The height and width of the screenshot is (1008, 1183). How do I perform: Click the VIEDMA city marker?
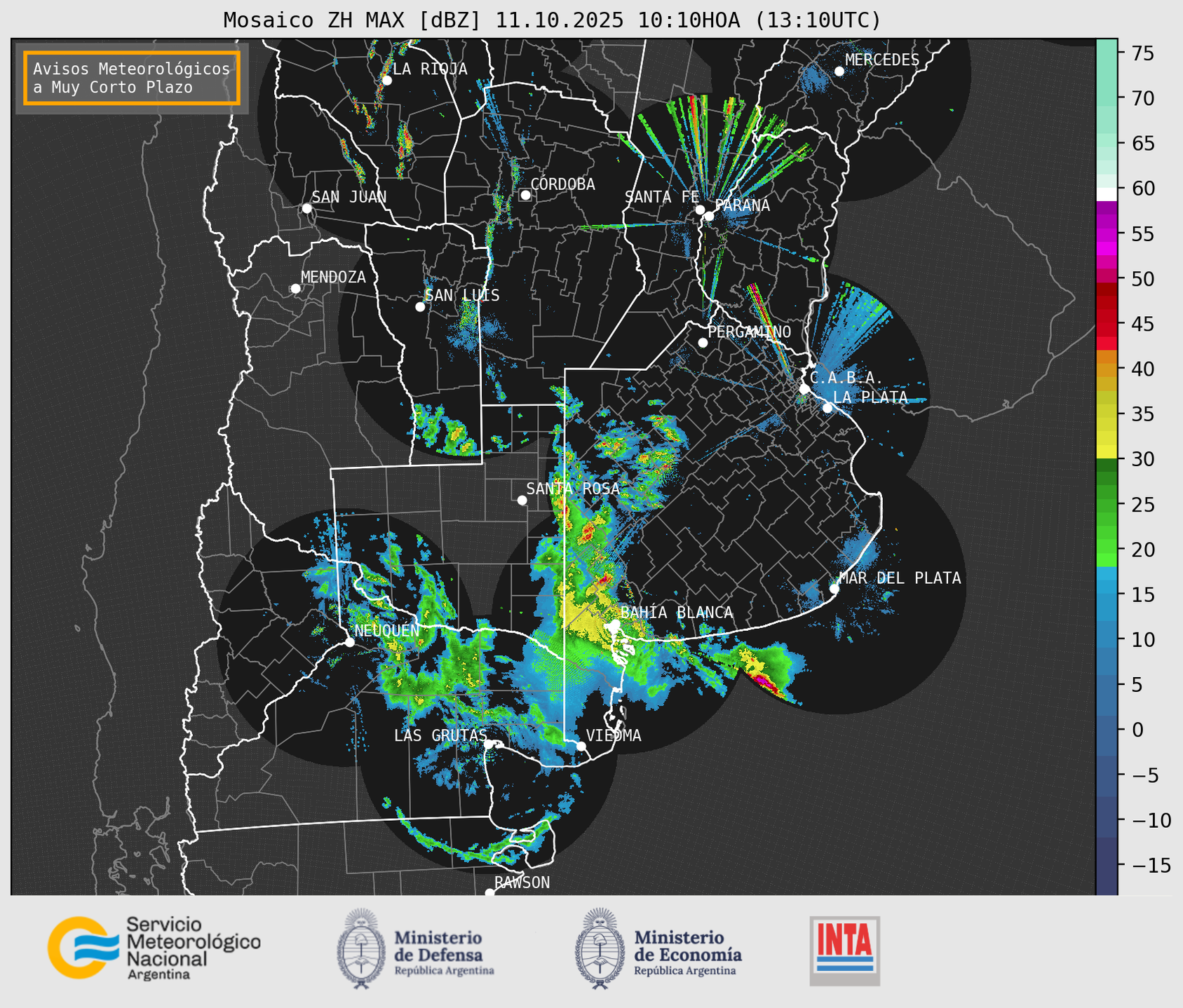pos(581,746)
